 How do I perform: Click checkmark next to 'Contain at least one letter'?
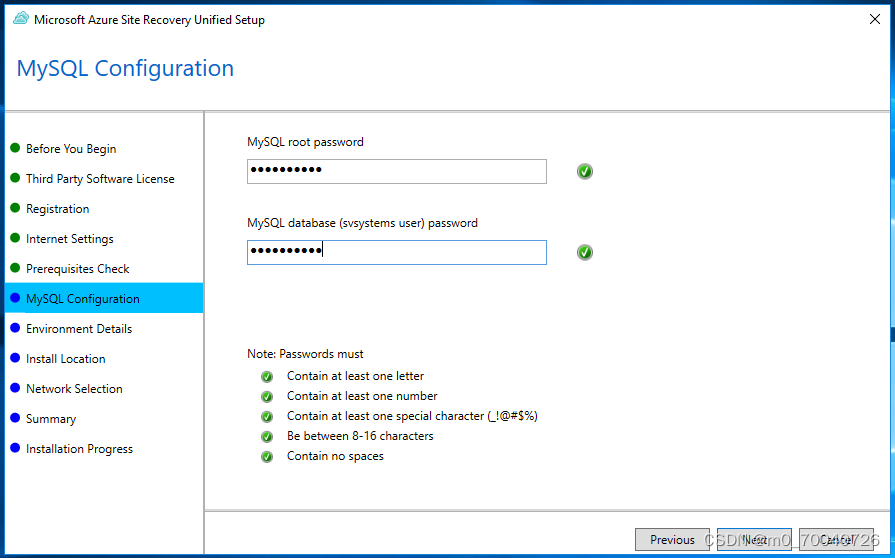coord(267,377)
